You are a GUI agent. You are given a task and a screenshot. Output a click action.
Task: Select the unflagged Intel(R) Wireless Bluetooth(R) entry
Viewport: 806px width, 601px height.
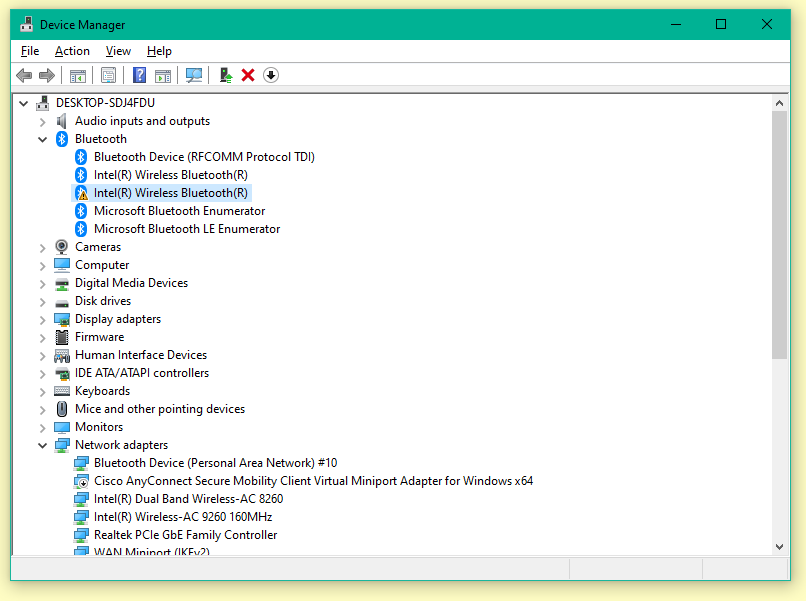[x=171, y=175]
